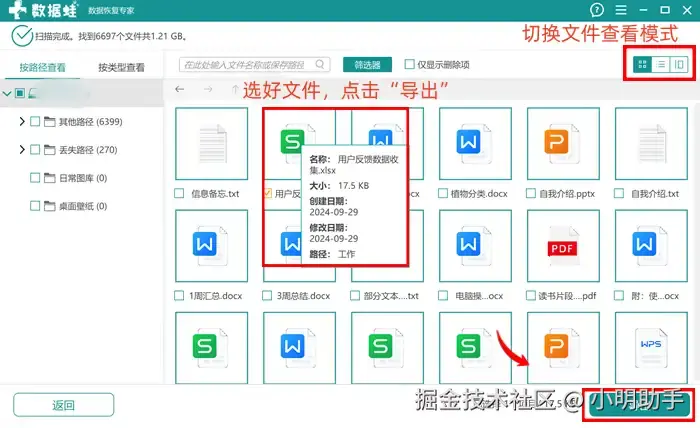Viewport: 700px width, 428px height.
Task: Switch to grid thumbnail view mode
Action: coord(642,65)
